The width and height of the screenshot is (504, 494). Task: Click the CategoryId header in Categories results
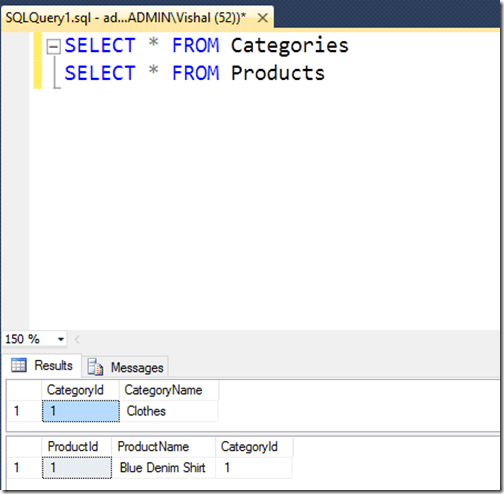tap(80, 390)
